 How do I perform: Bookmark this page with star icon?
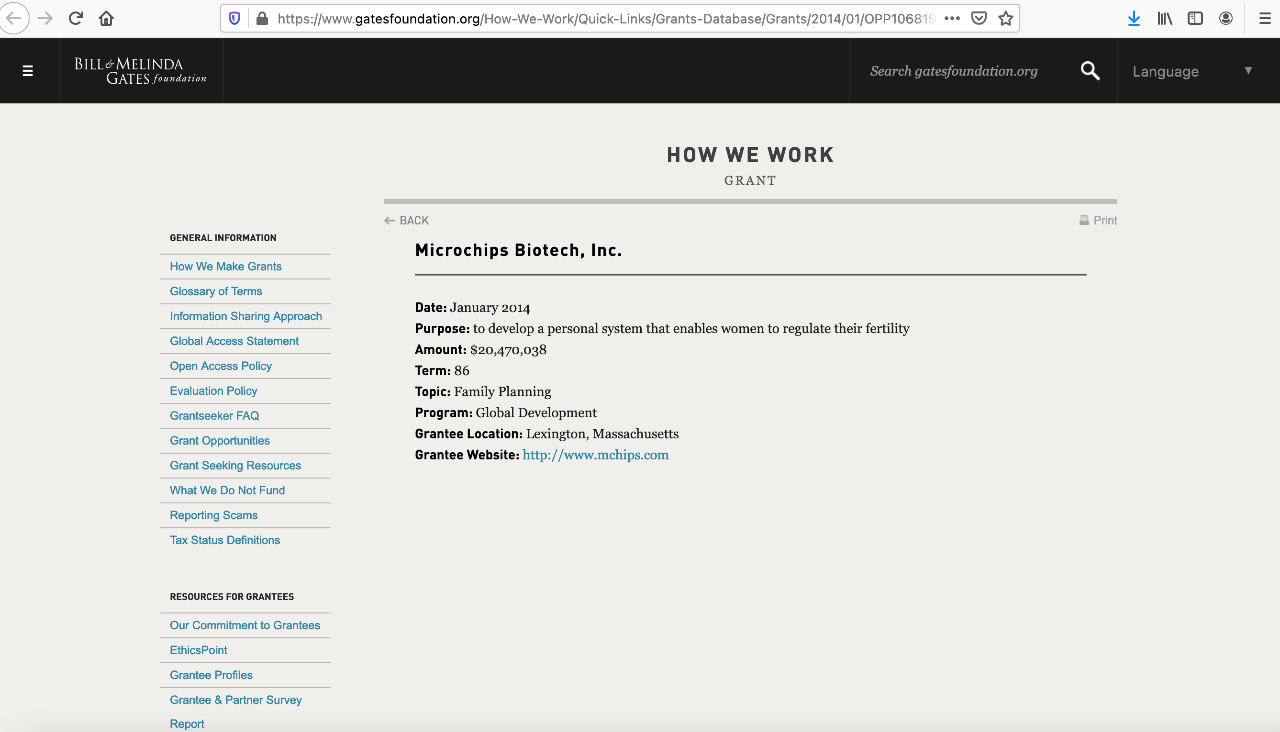pos(1006,18)
